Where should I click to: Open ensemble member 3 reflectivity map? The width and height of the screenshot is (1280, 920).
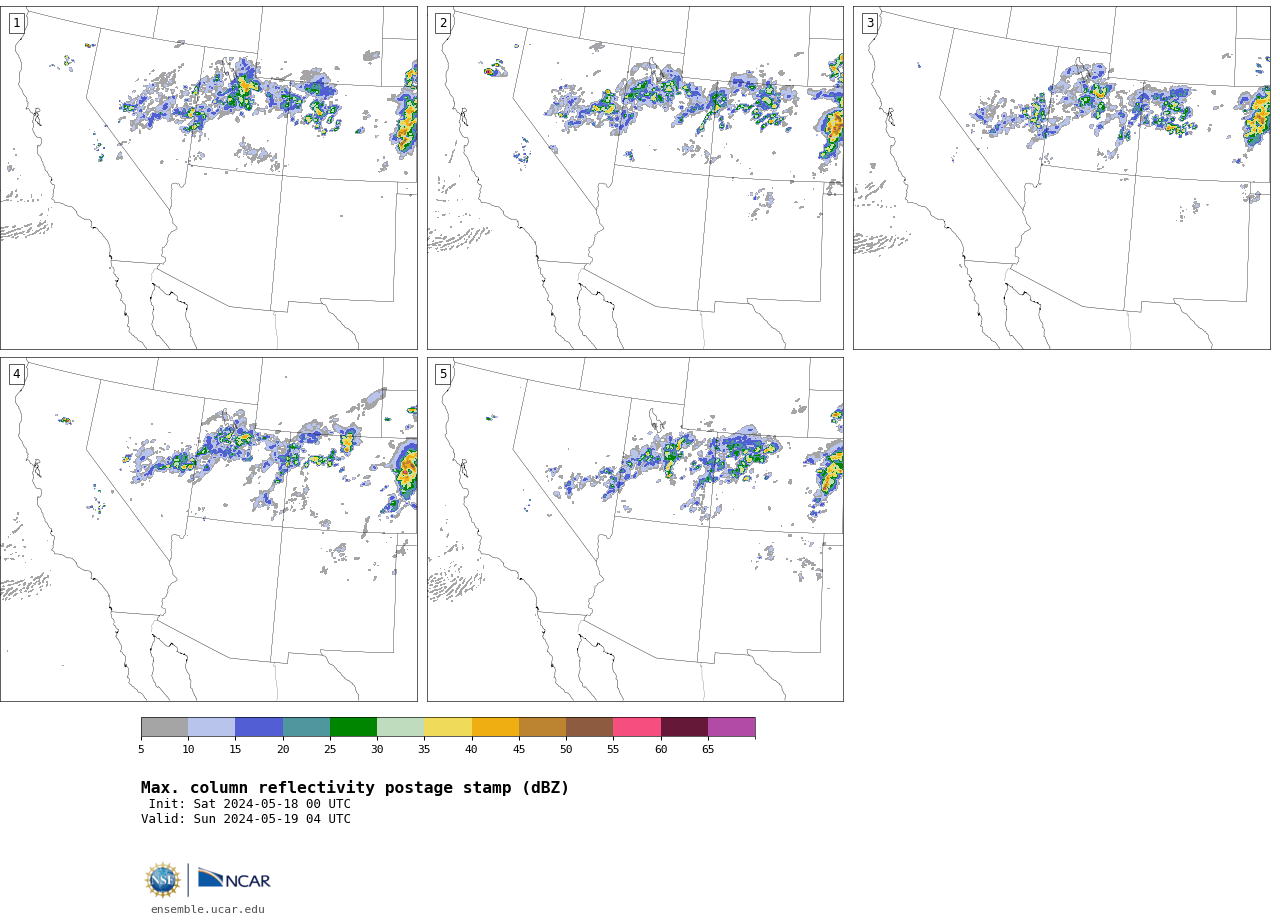[1061, 178]
